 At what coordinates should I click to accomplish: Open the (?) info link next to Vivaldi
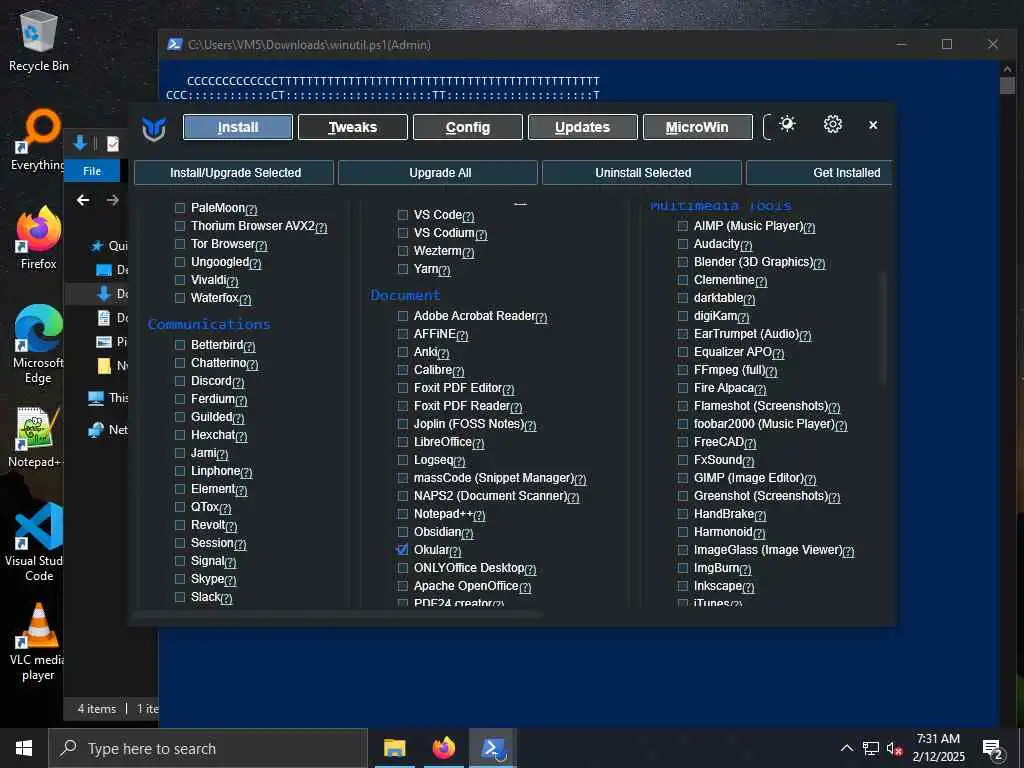click(232, 281)
